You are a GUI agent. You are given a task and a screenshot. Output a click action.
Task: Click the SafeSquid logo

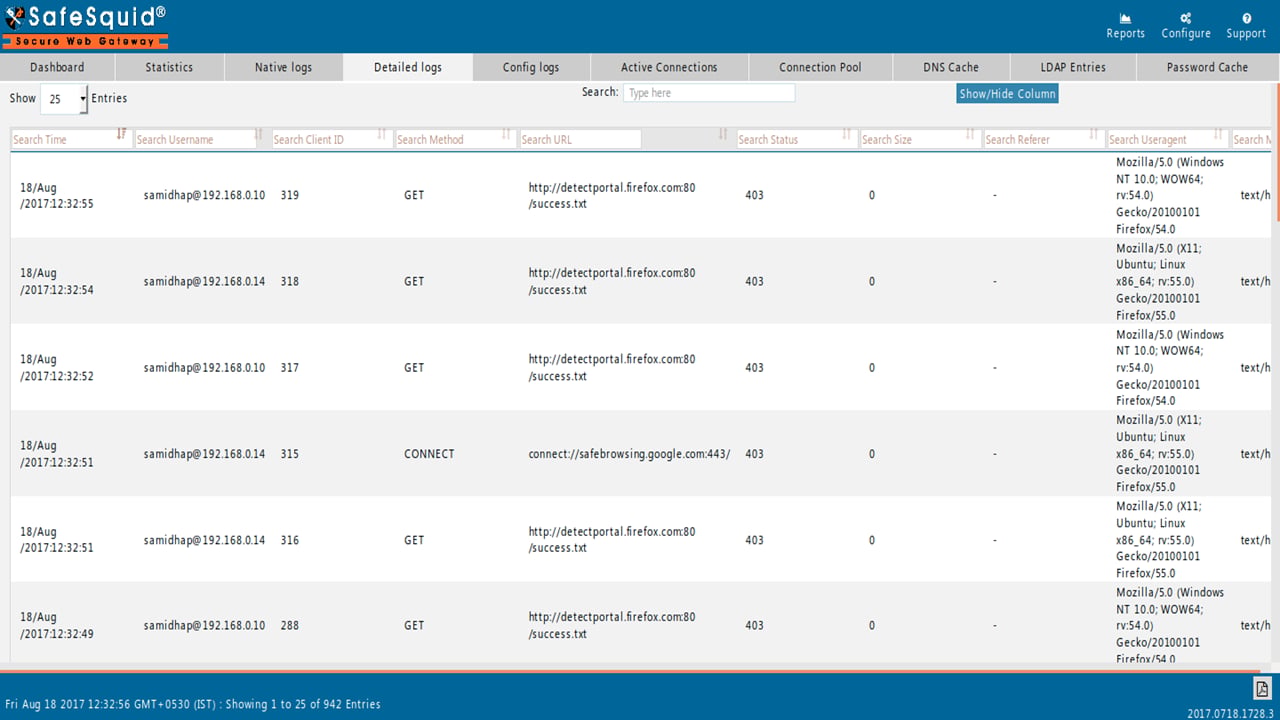(85, 26)
